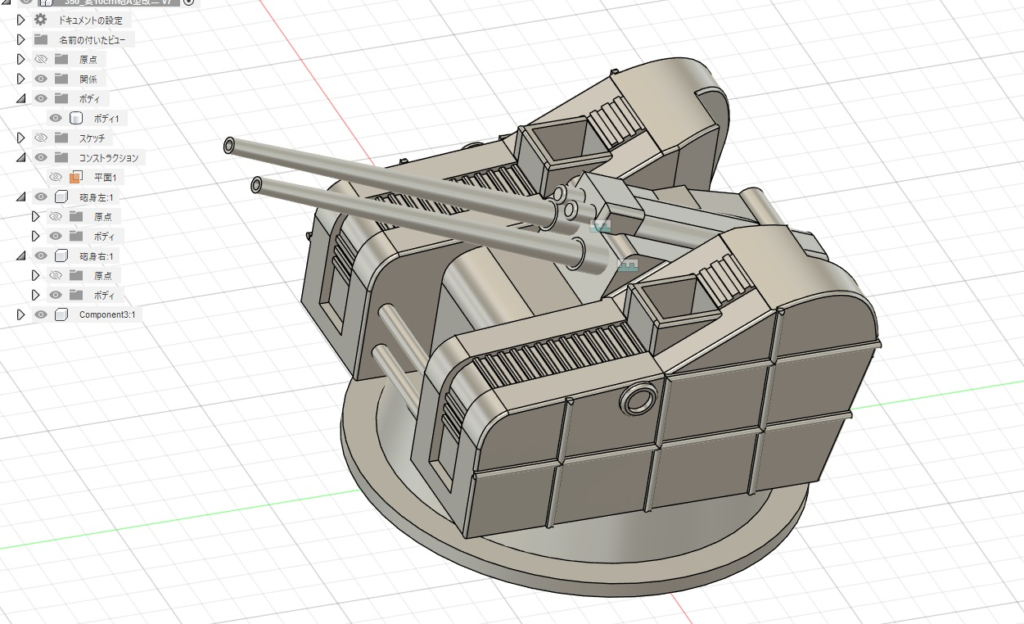
Task: Click the body icon next to ボディ1
Action: 75,118
